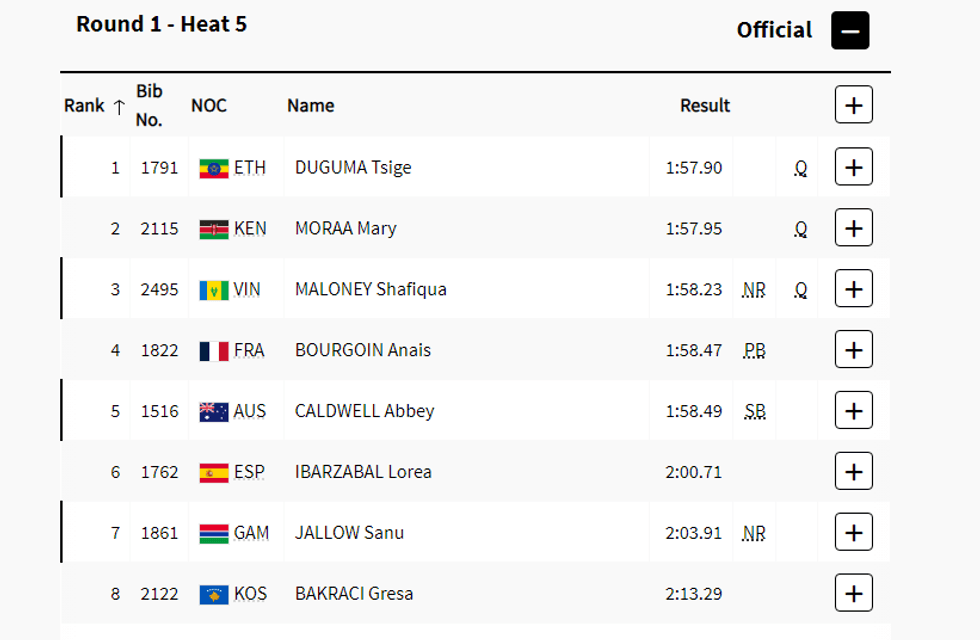Click the Ethiopia flag icon
This screenshot has height=640, width=980.
point(214,168)
